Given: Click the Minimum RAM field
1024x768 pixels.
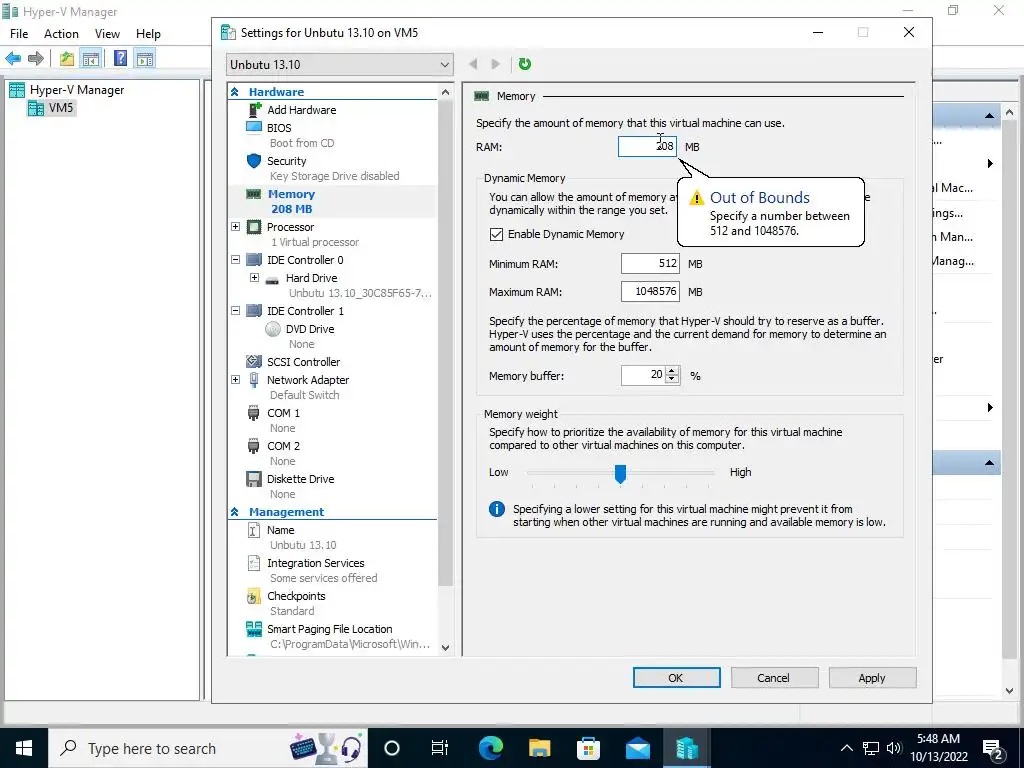Looking at the screenshot, I should tap(650, 264).
